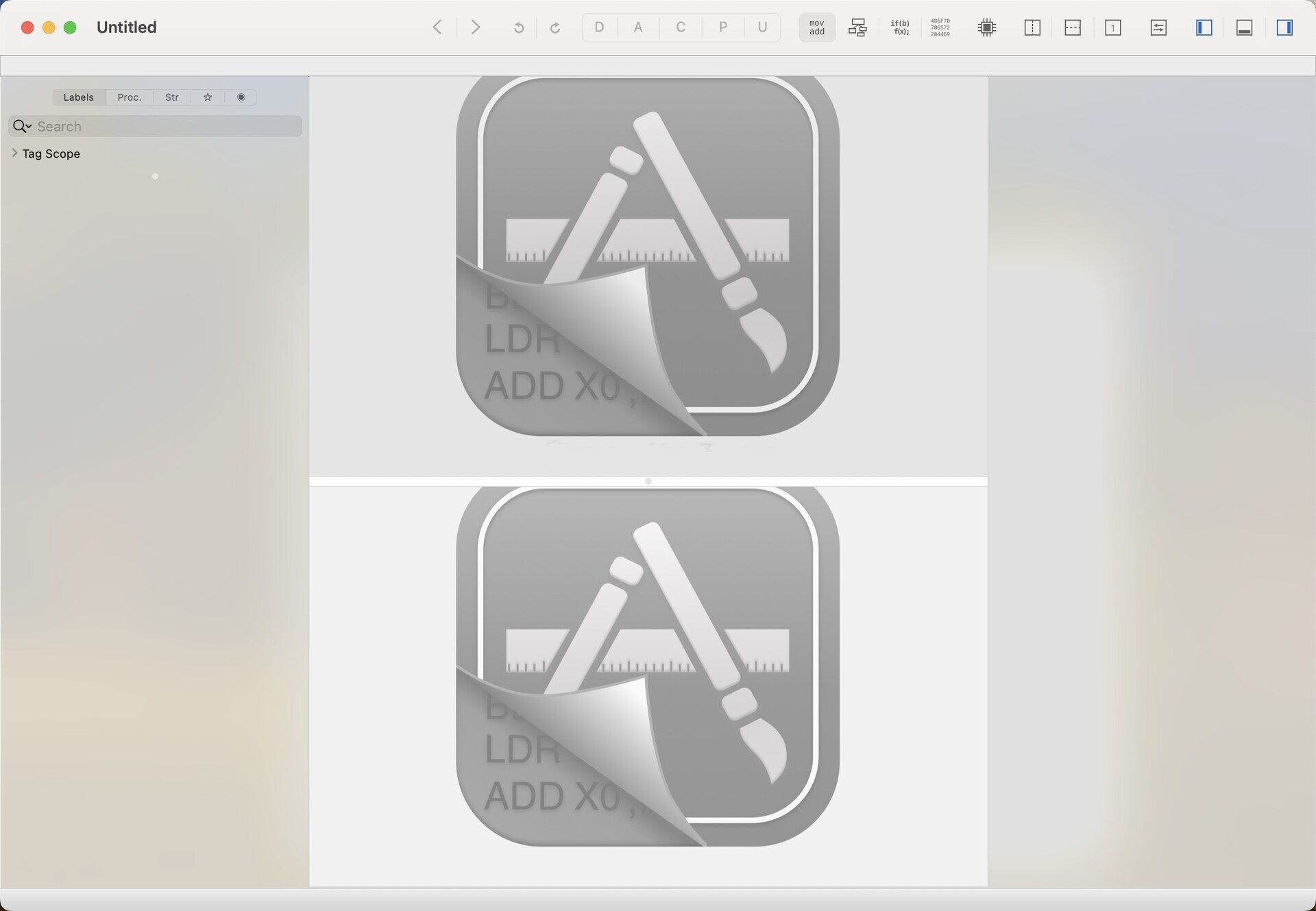
Task: Minimize the Untitled window with yellow button
Action: click(x=49, y=27)
